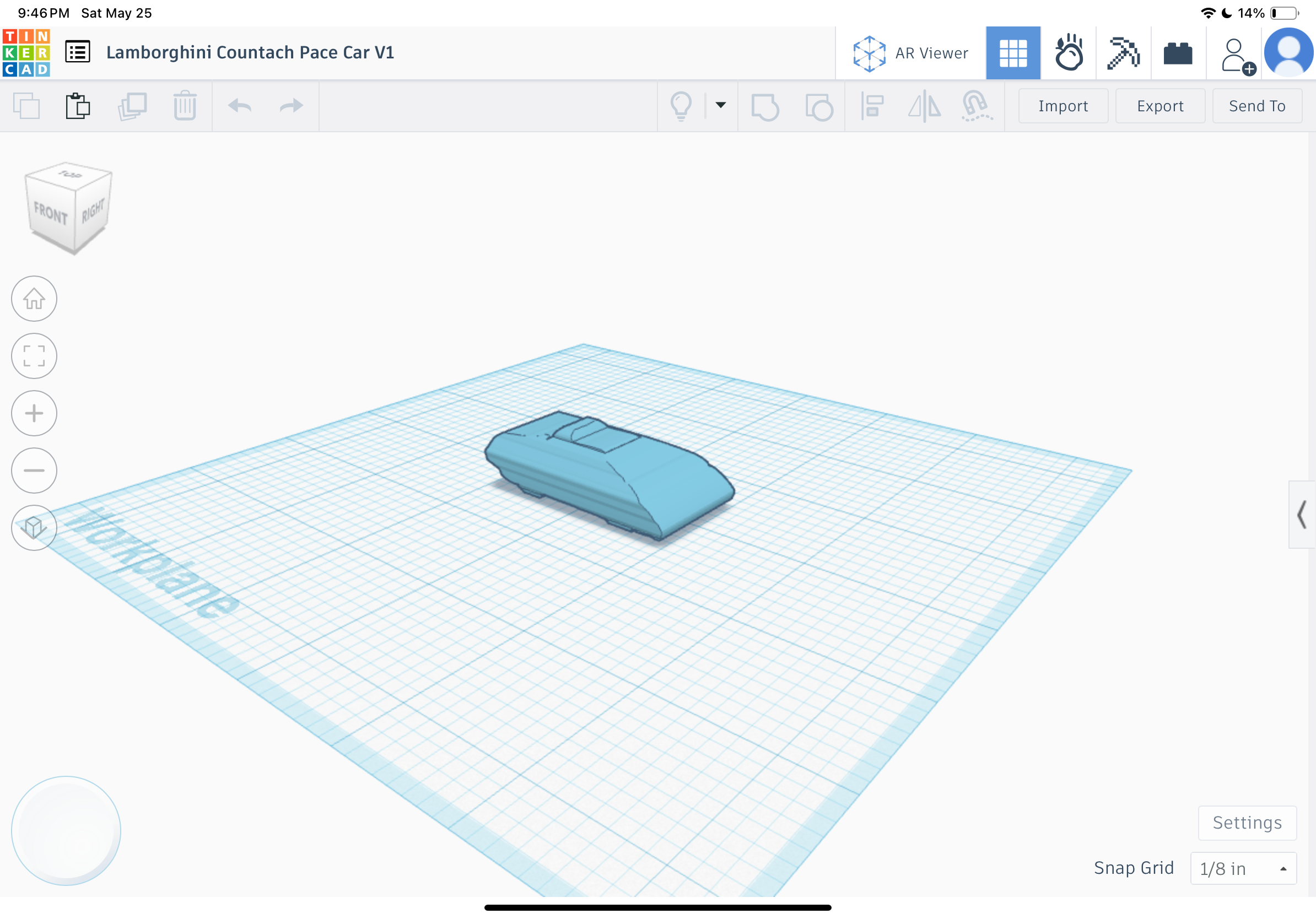The image size is (1316, 919).
Task: Open the designs list panel icon
Action: pyautogui.click(x=77, y=52)
